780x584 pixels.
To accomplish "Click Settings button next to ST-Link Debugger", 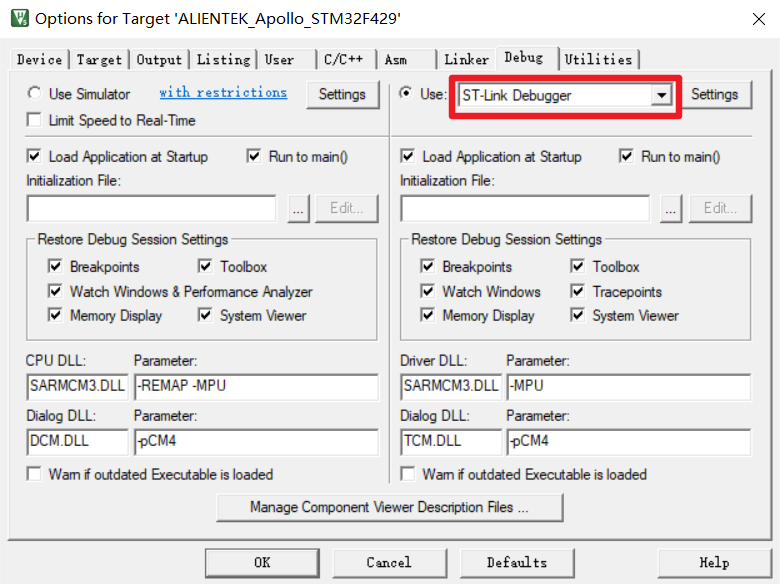I will point(714,94).
